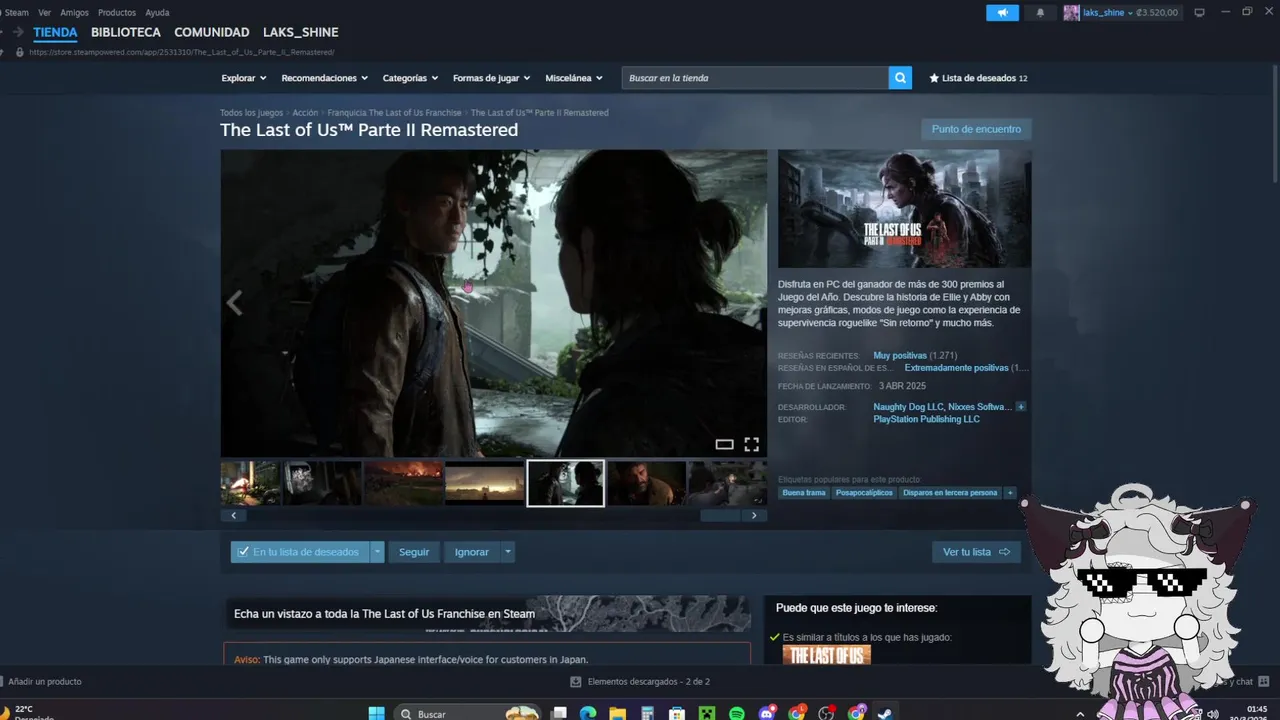Click the Ver tu lista button
1280x720 pixels.
click(x=976, y=552)
